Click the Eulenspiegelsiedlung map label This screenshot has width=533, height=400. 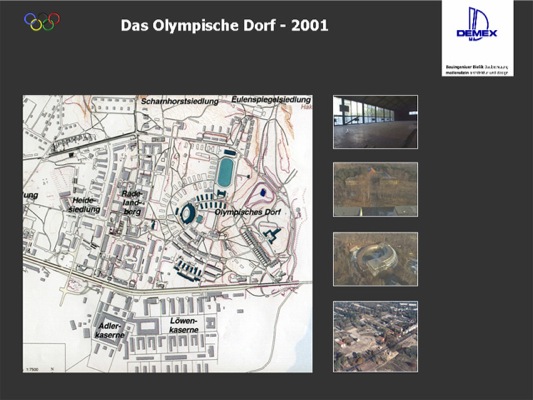pos(271,100)
